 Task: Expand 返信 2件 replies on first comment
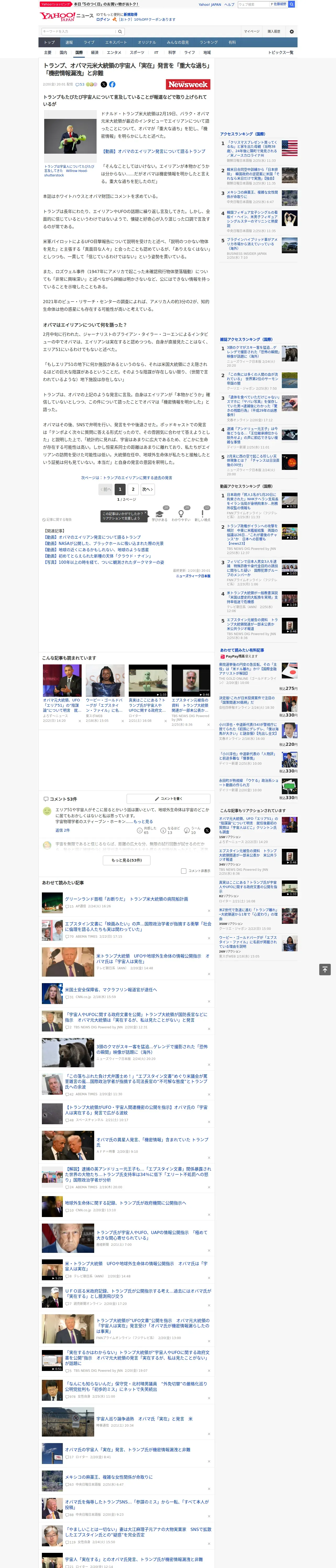pos(62,830)
